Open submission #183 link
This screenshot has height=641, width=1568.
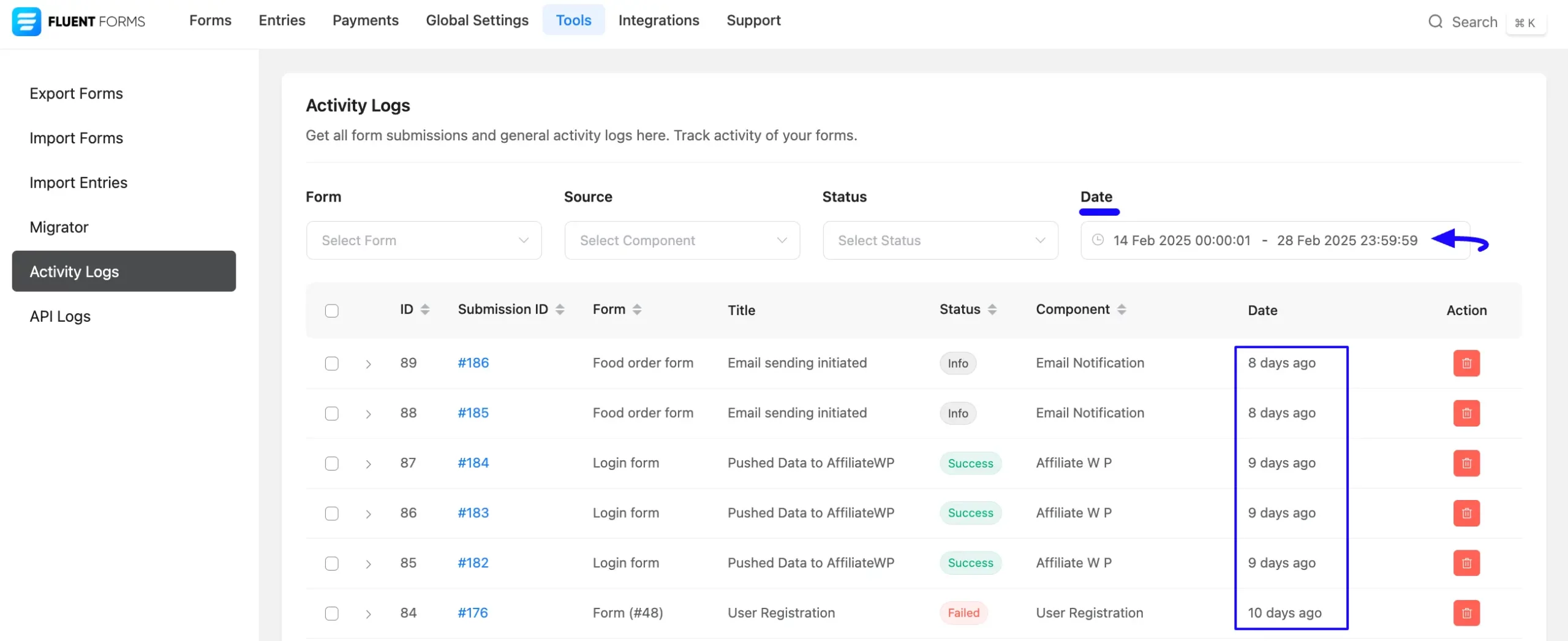pyautogui.click(x=473, y=513)
